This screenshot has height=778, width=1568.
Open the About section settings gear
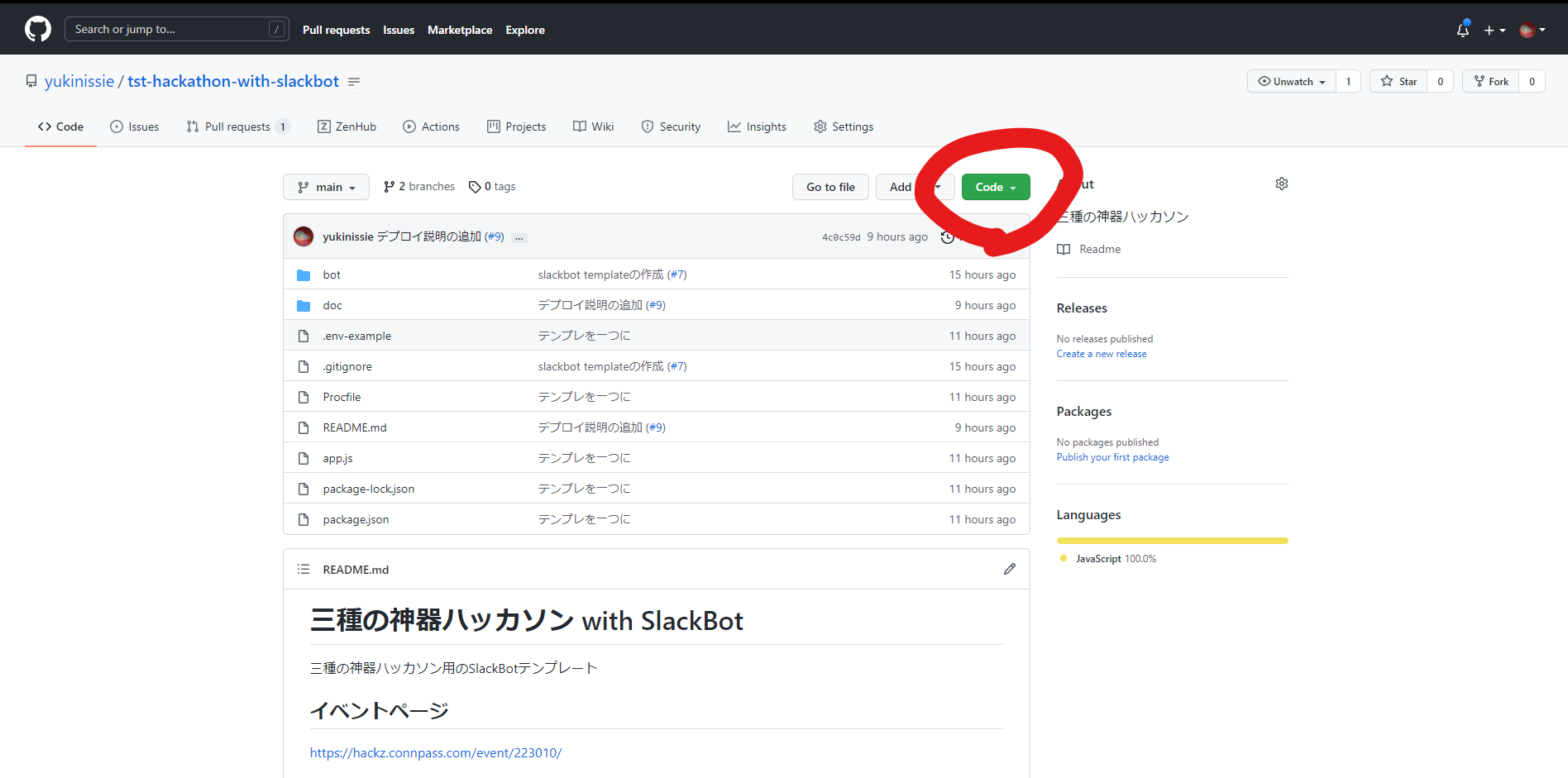pyautogui.click(x=1281, y=184)
